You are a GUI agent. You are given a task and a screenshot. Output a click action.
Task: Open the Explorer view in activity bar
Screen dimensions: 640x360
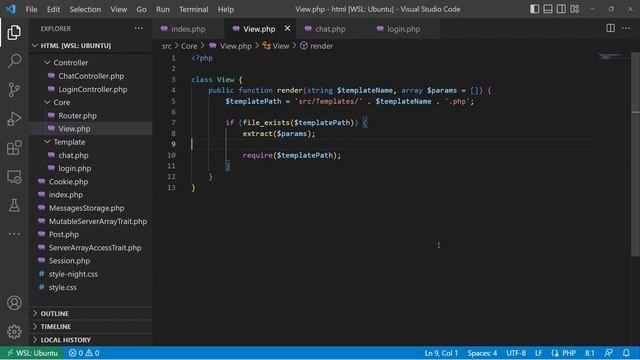pos(14,32)
